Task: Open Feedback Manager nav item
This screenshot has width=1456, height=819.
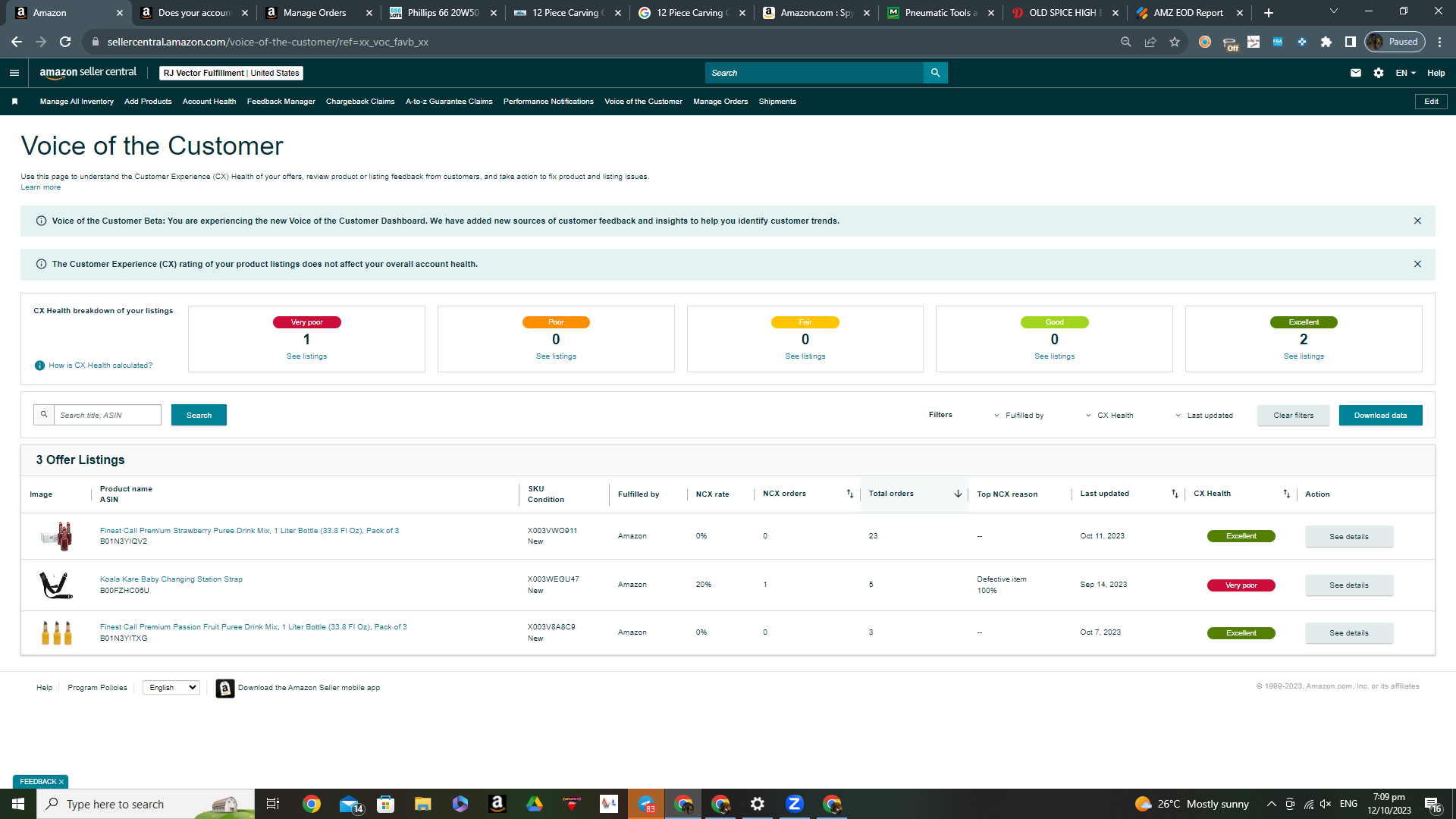Action: pos(281,102)
